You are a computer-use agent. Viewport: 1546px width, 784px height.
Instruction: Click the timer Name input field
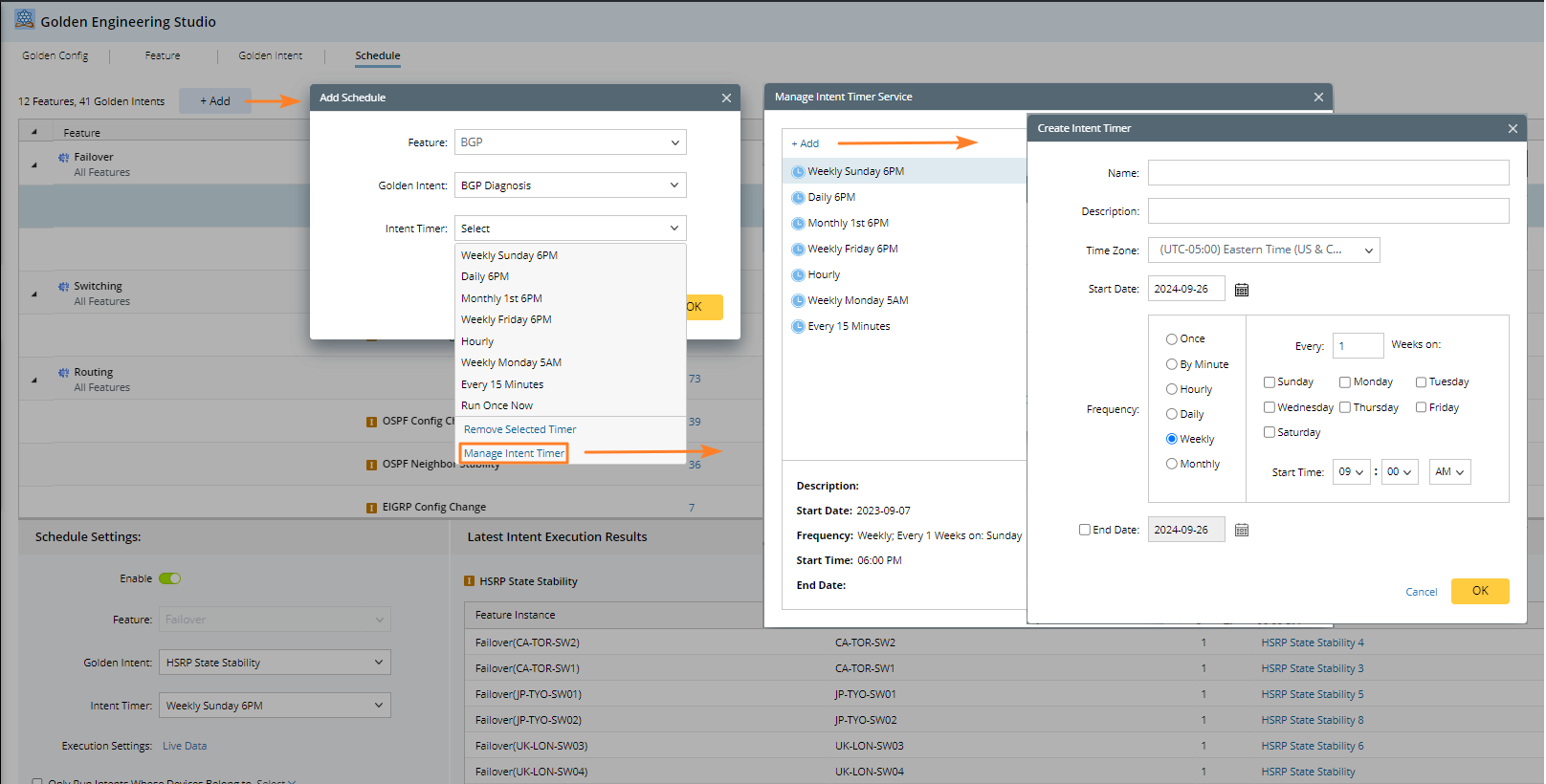1328,173
